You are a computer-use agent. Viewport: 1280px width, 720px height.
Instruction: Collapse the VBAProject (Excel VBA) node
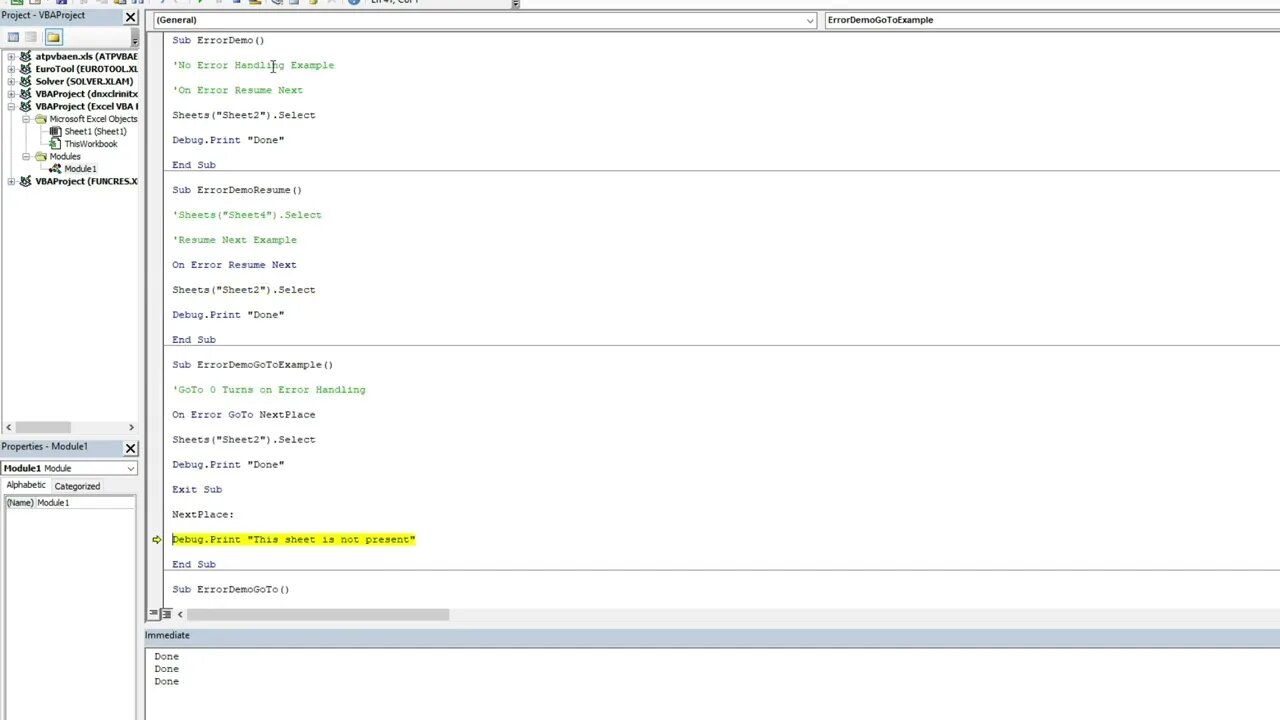[x=11, y=106]
